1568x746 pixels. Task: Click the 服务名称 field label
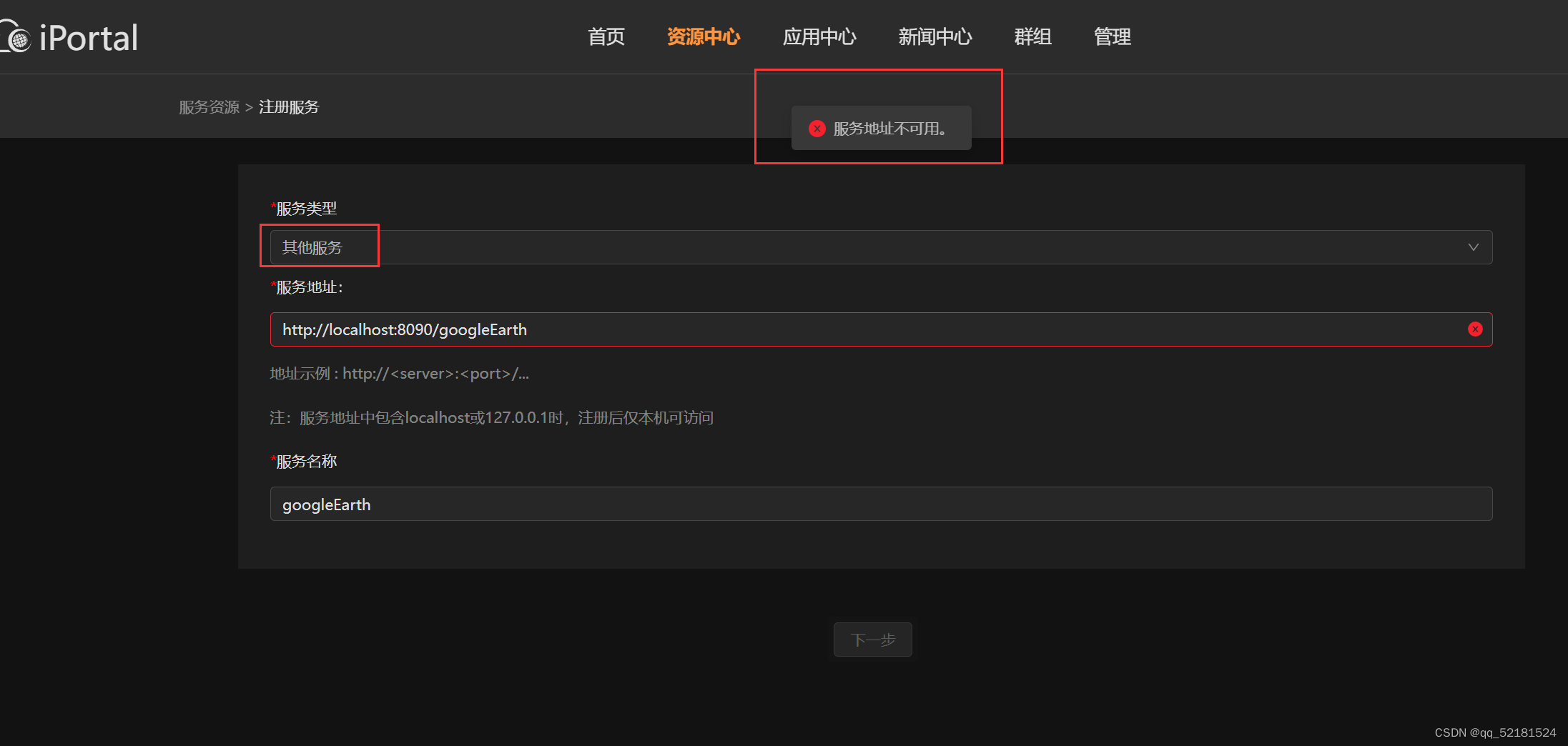coord(304,462)
